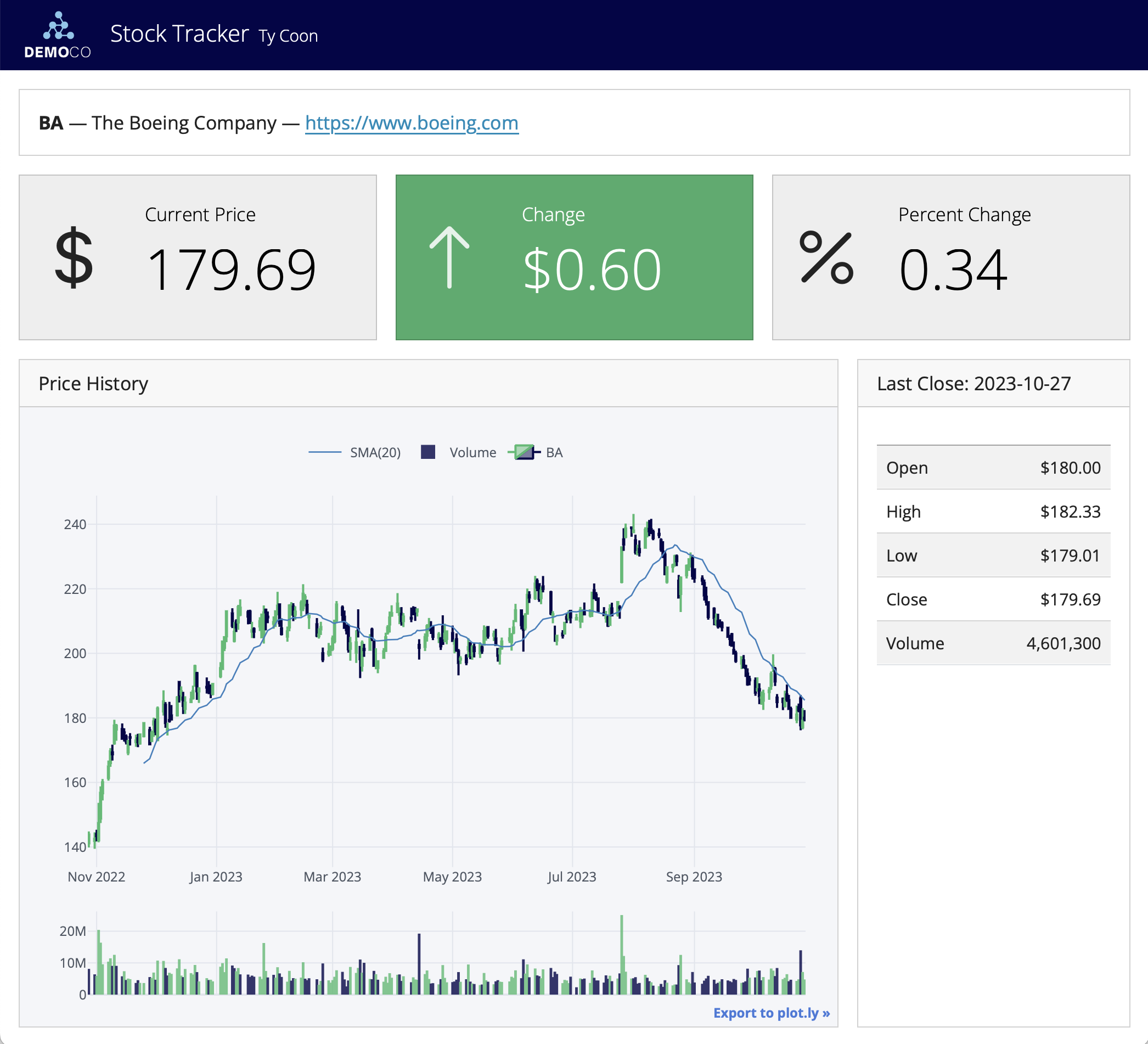
Task: Click the SMA(20) line symbol in the legend
Action: click(x=327, y=453)
